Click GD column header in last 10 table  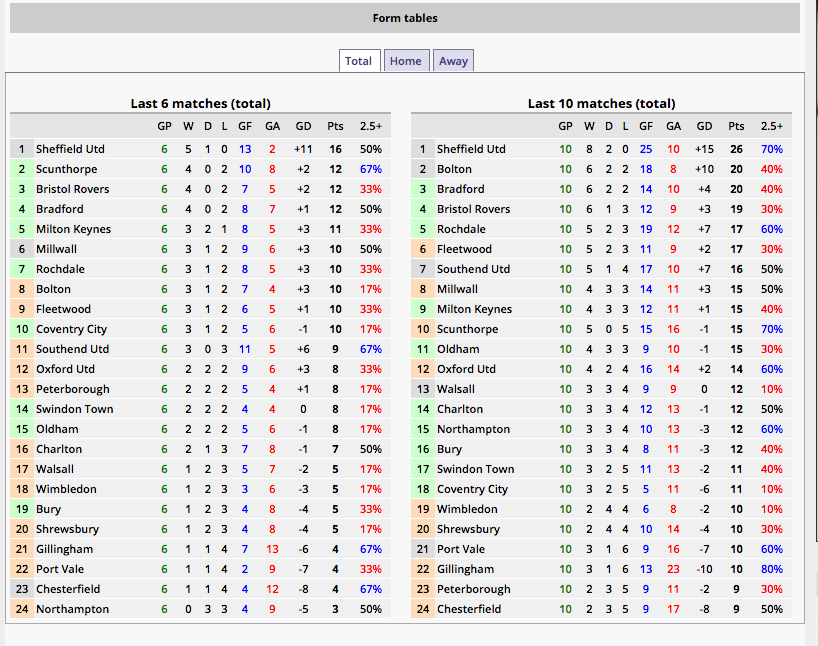pyautogui.click(x=704, y=126)
